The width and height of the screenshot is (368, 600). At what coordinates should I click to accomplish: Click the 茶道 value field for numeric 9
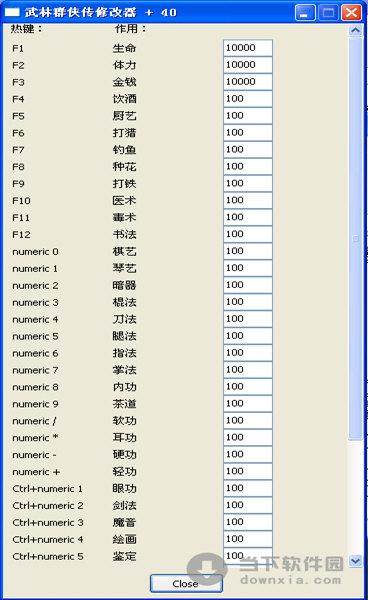248,403
